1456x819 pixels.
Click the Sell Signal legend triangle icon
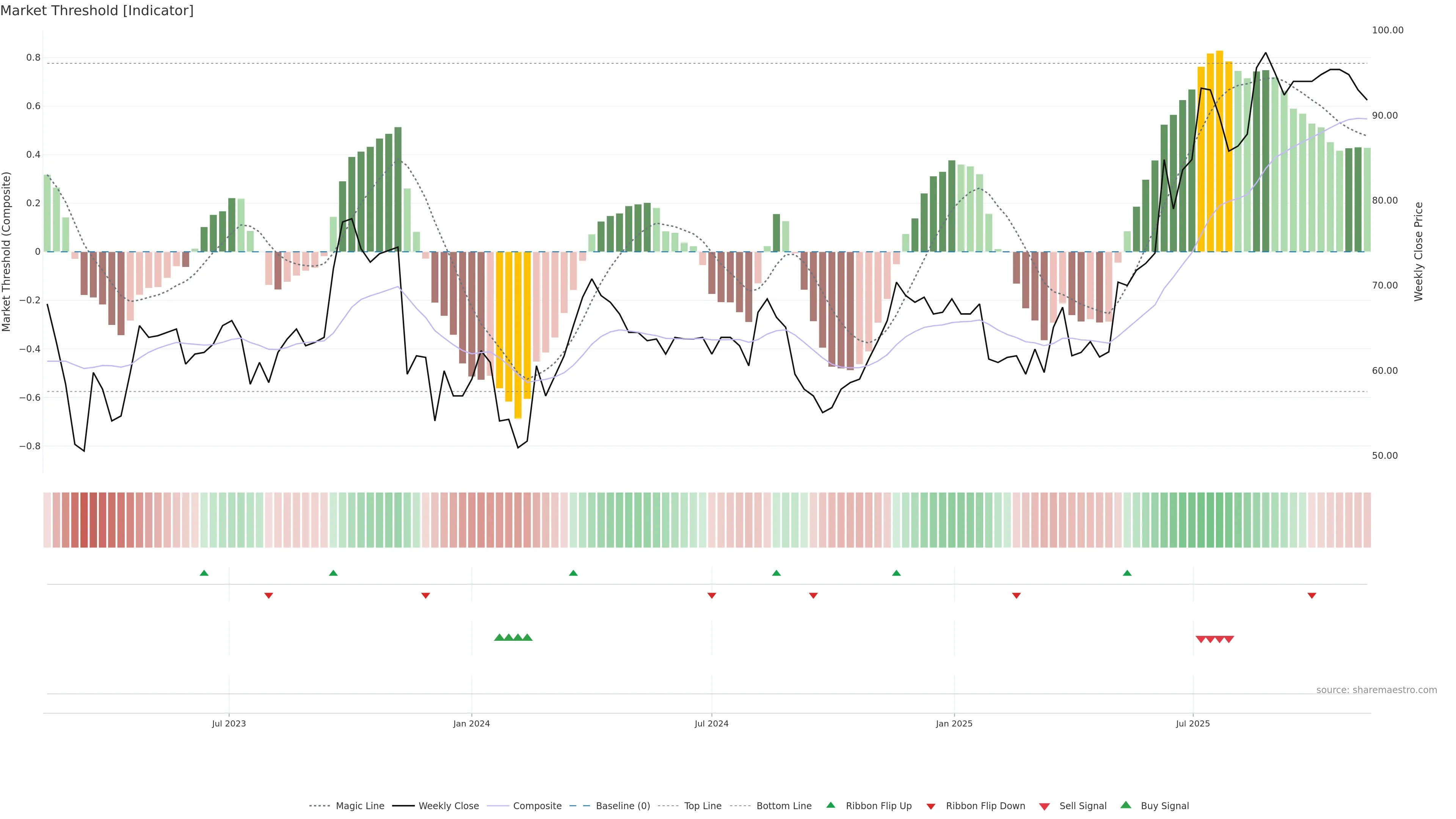tap(1044, 806)
